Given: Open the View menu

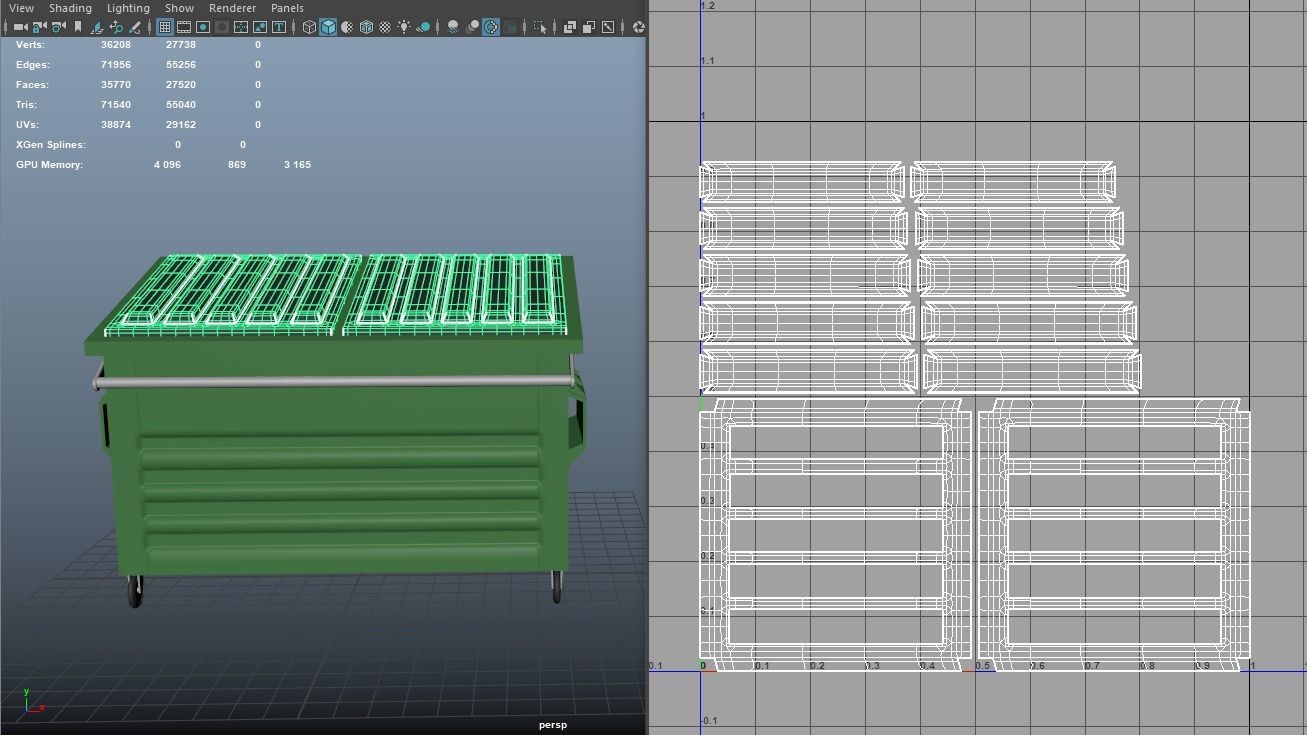Looking at the screenshot, I should (x=21, y=8).
